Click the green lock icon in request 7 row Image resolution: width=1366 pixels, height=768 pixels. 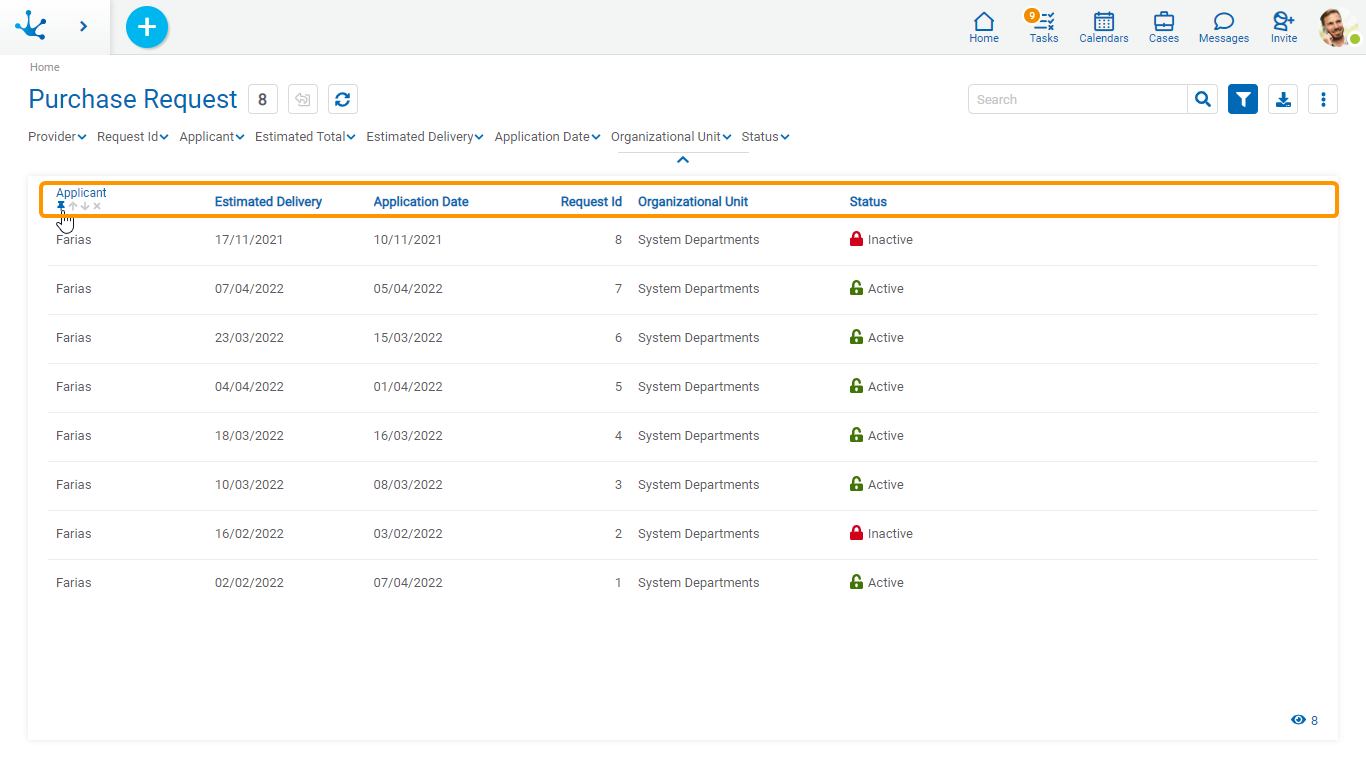(856, 288)
